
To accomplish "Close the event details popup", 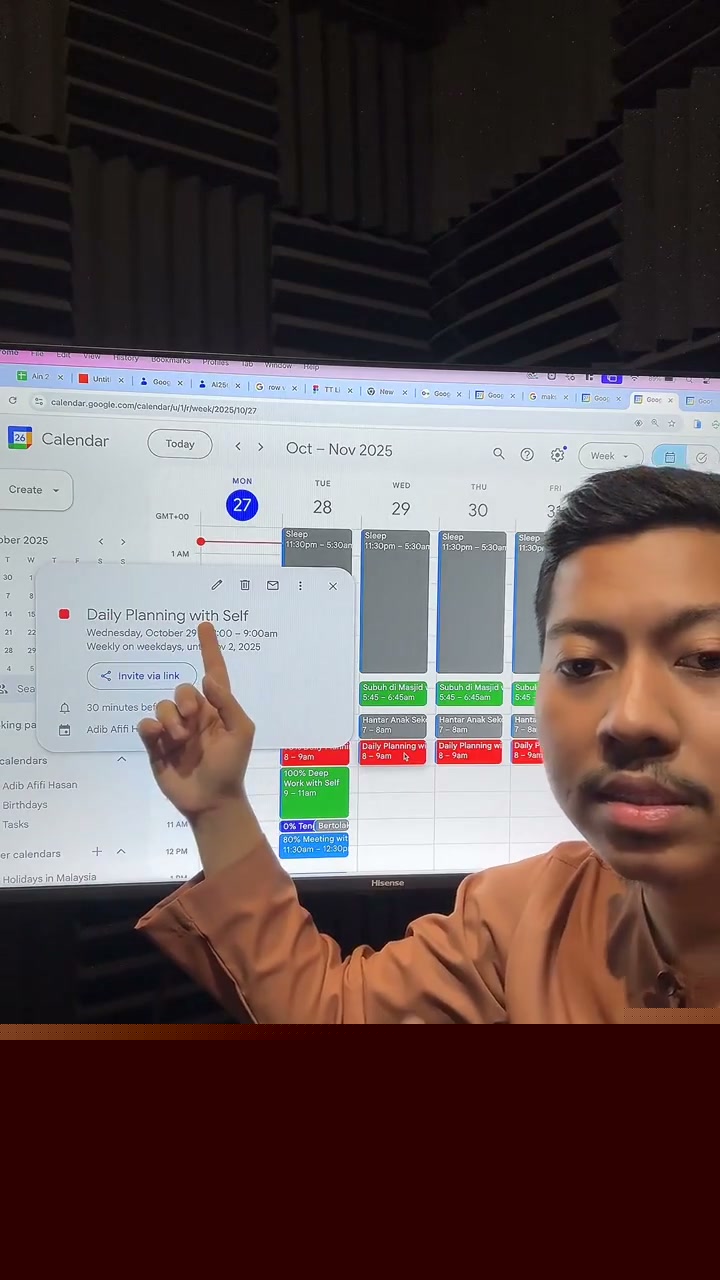I will pos(333,586).
